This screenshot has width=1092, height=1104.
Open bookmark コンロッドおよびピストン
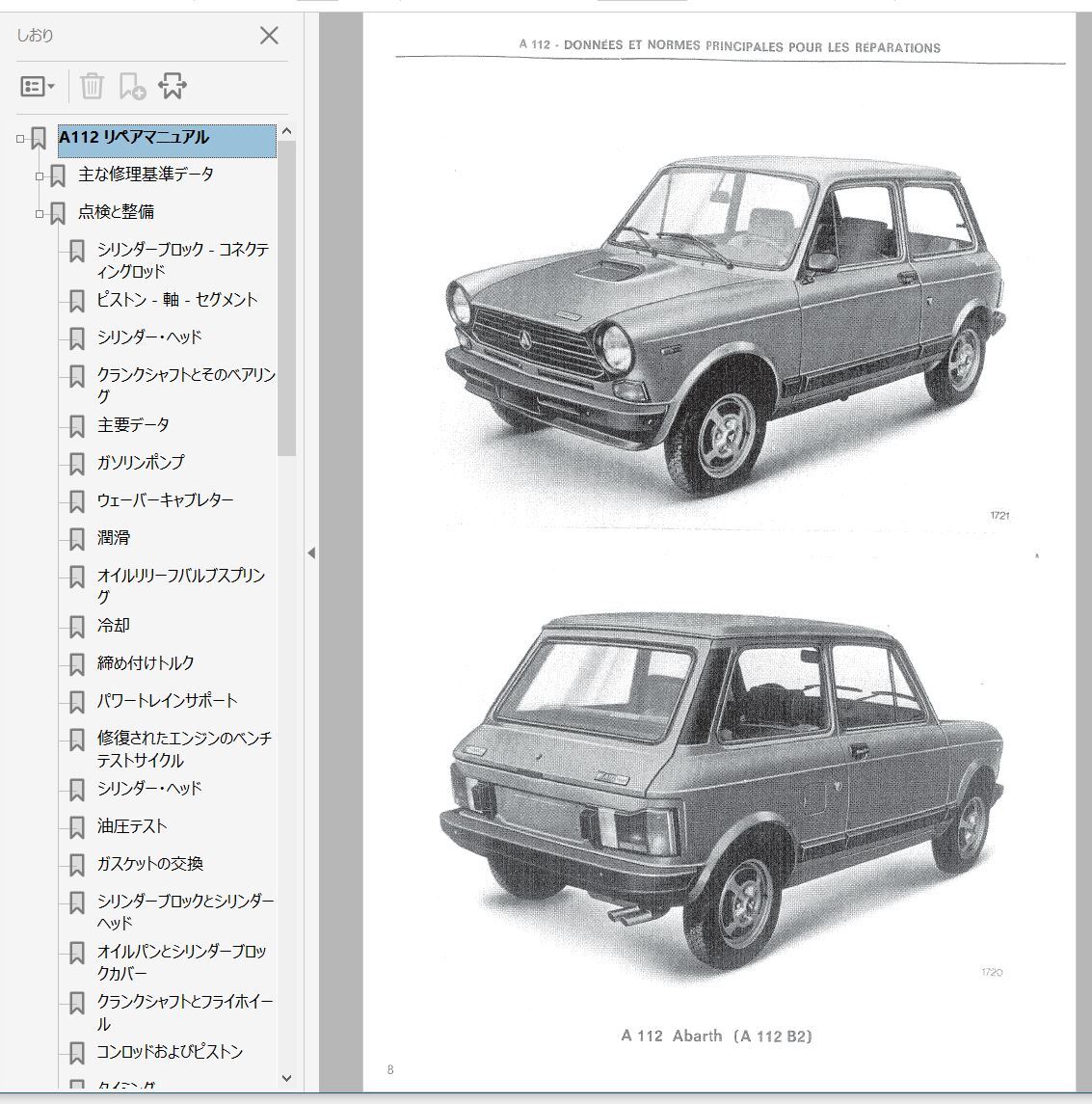pyautogui.click(x=170, y=1053)
